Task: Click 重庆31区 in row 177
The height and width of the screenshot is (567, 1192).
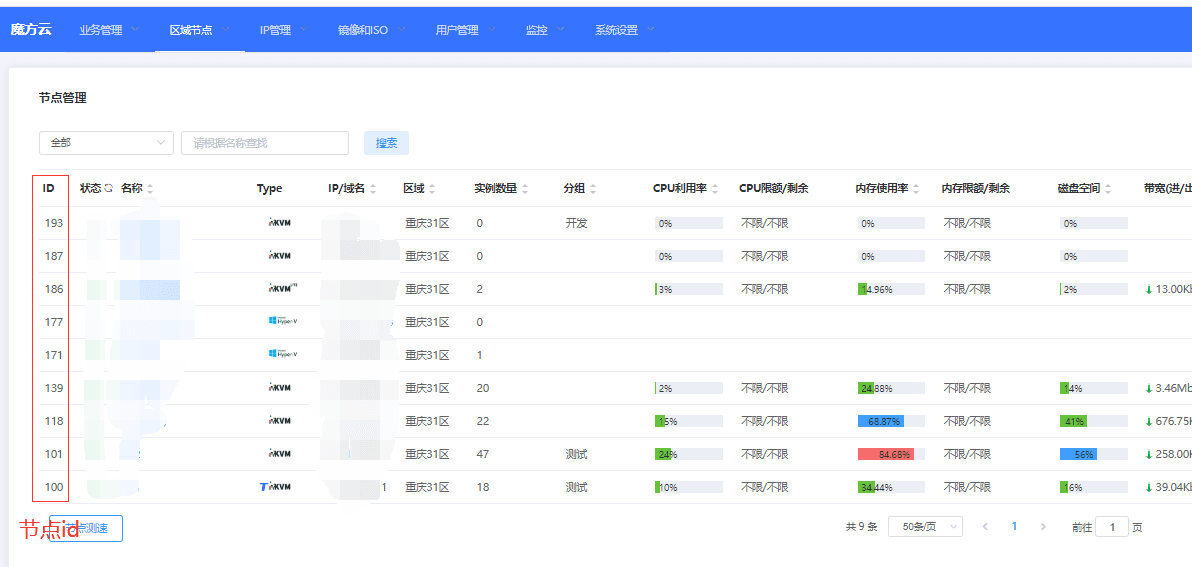Action: [x=427, y=322]
